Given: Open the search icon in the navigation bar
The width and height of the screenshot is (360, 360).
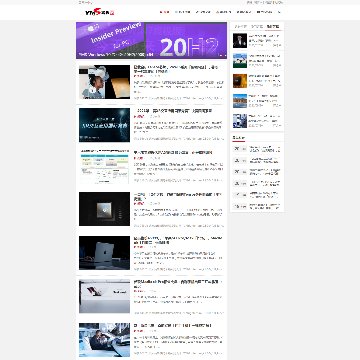Looking at the screenshot, I should (x=279, y=12).
